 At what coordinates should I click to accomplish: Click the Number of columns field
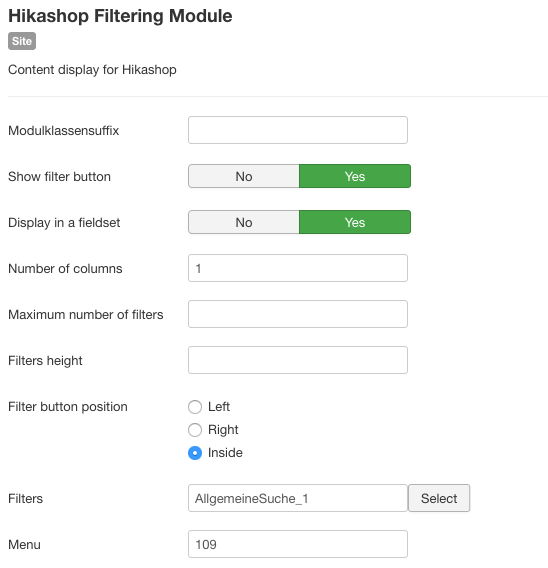pos(298,268)
